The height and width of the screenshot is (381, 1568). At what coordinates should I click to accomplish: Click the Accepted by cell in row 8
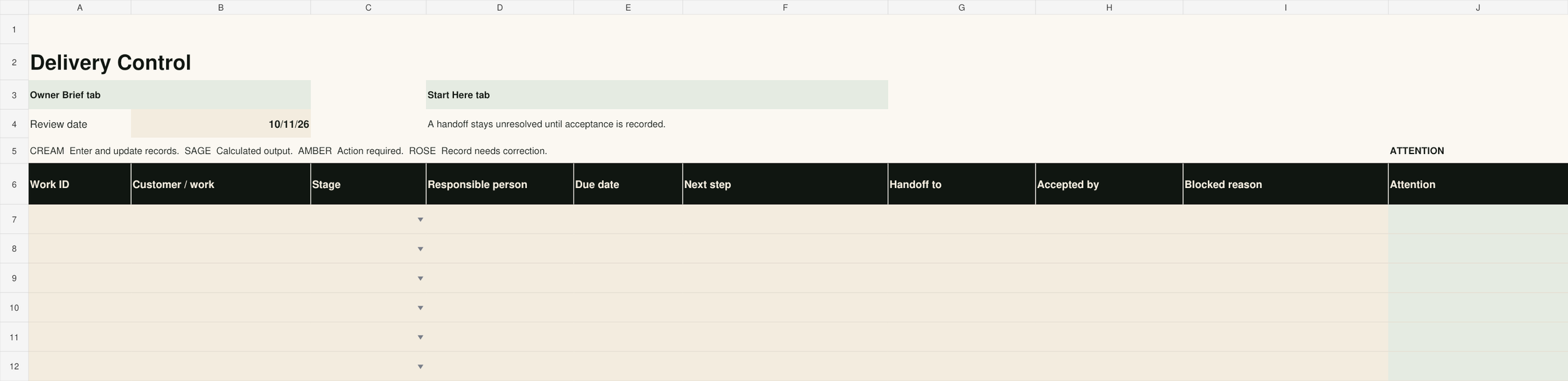tap(1109, 249)
